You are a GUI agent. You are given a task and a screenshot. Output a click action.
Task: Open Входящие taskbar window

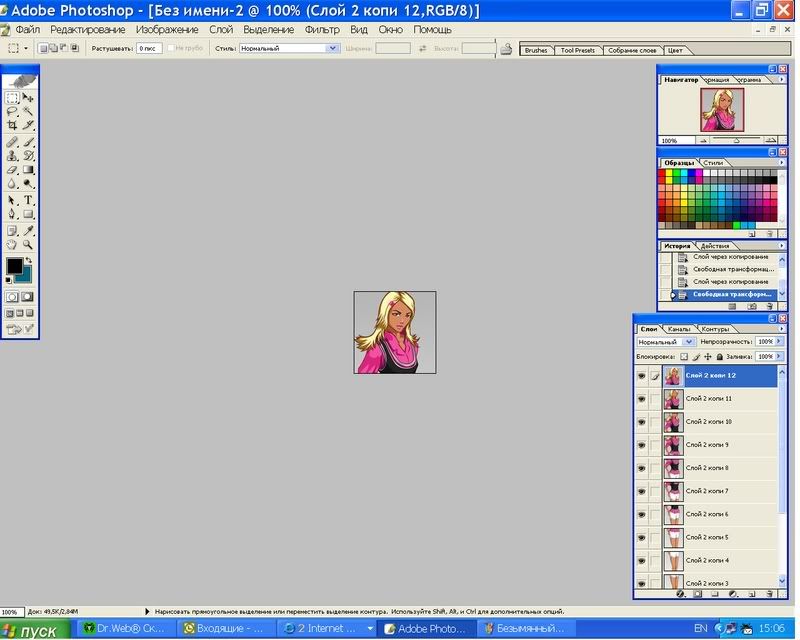226,629
